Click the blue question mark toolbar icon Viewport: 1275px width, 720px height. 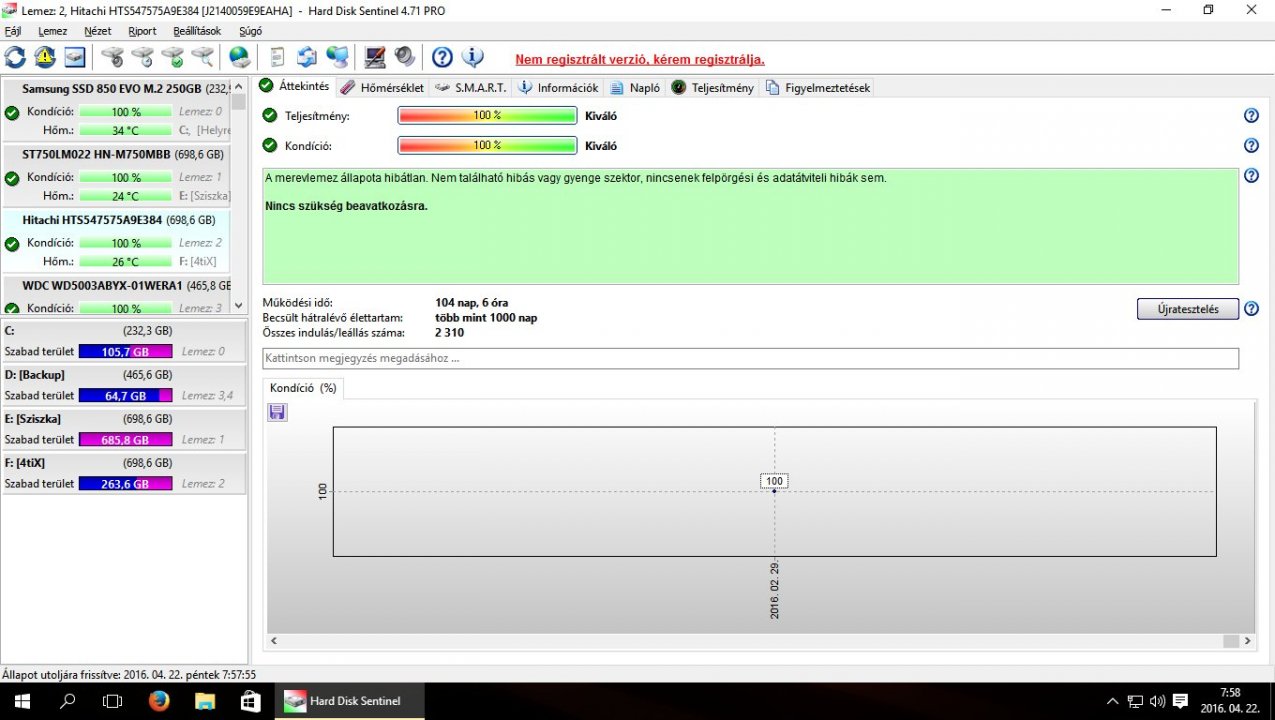click(442, 57)
